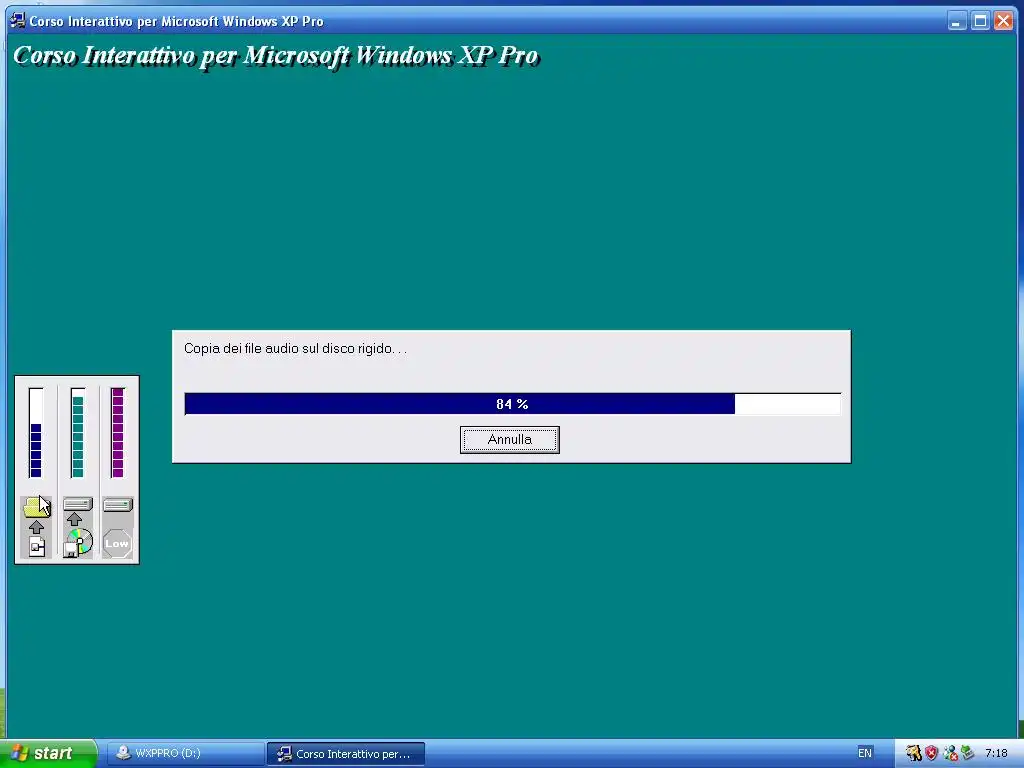
Task: Minimize the Corso Interattivo window
Action: tap(957, 21)
